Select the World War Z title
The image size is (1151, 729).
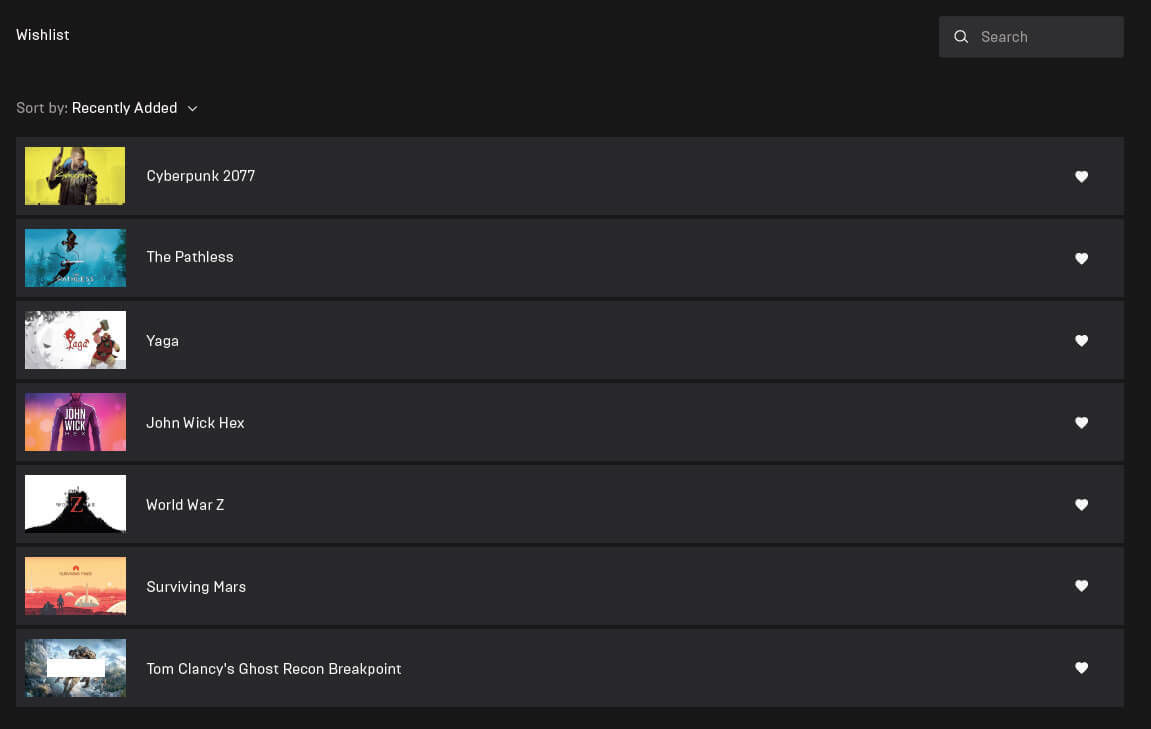185,505
